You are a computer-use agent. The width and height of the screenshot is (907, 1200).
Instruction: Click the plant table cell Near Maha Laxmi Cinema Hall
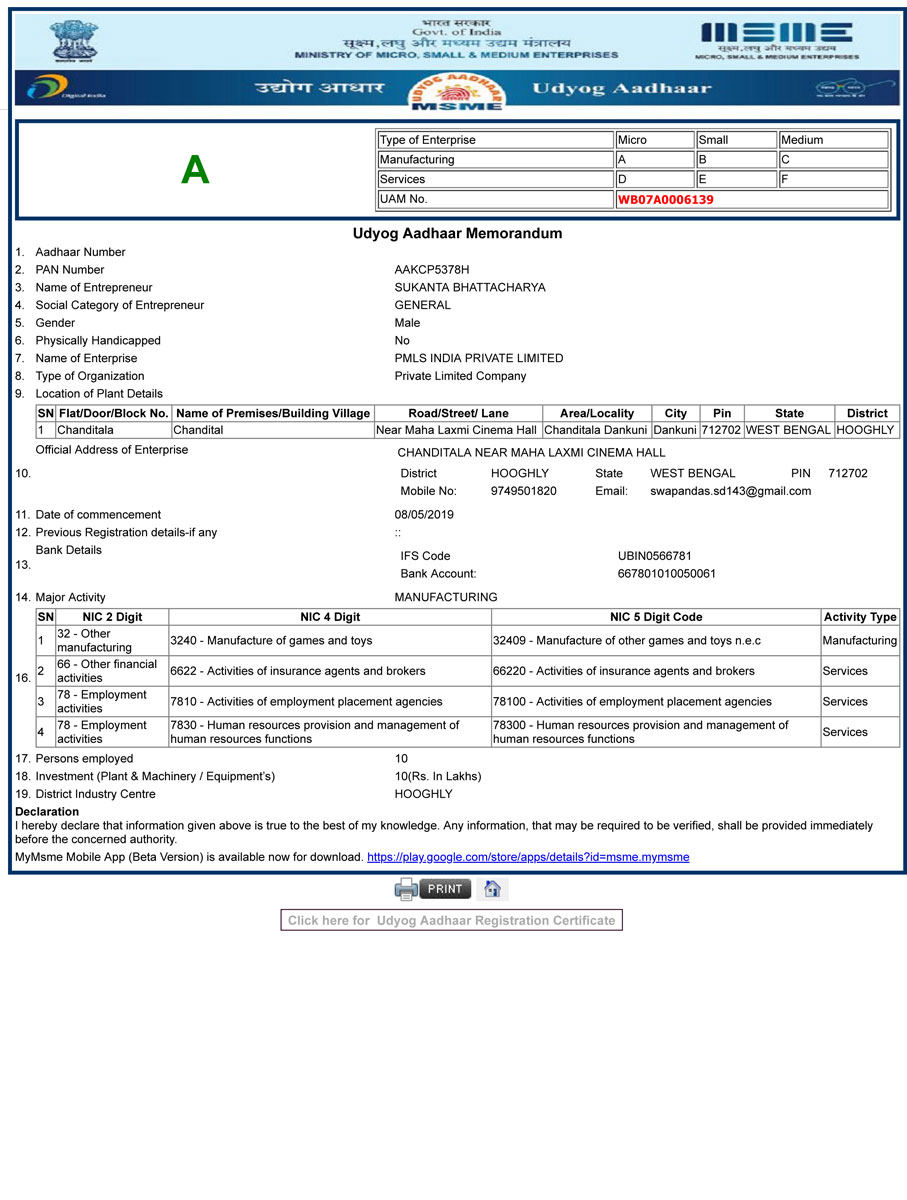(458, 430)
